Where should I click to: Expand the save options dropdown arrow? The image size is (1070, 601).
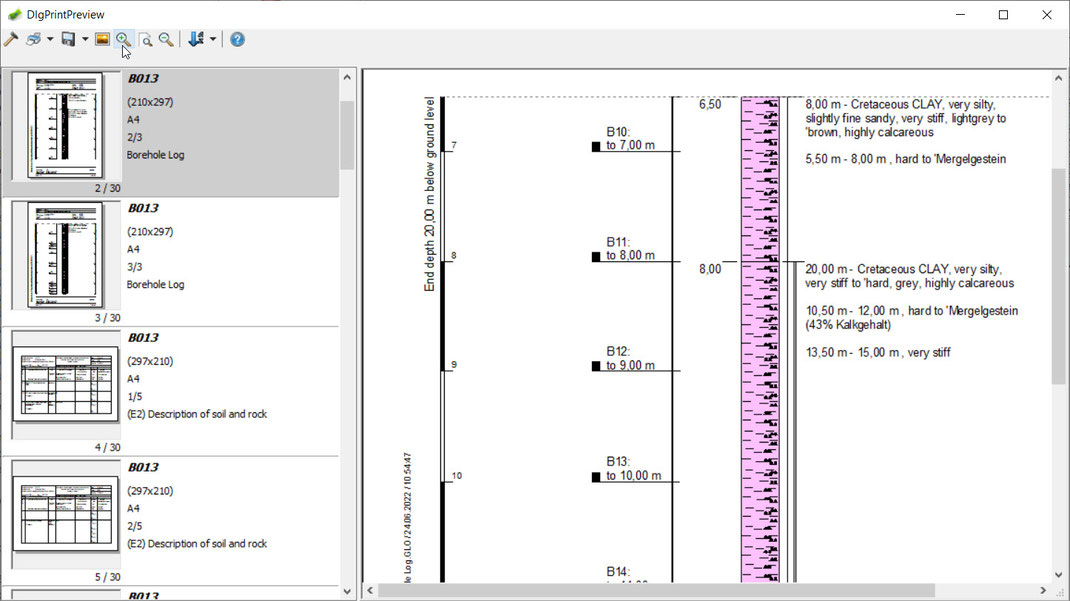click(x=85, y=40)
